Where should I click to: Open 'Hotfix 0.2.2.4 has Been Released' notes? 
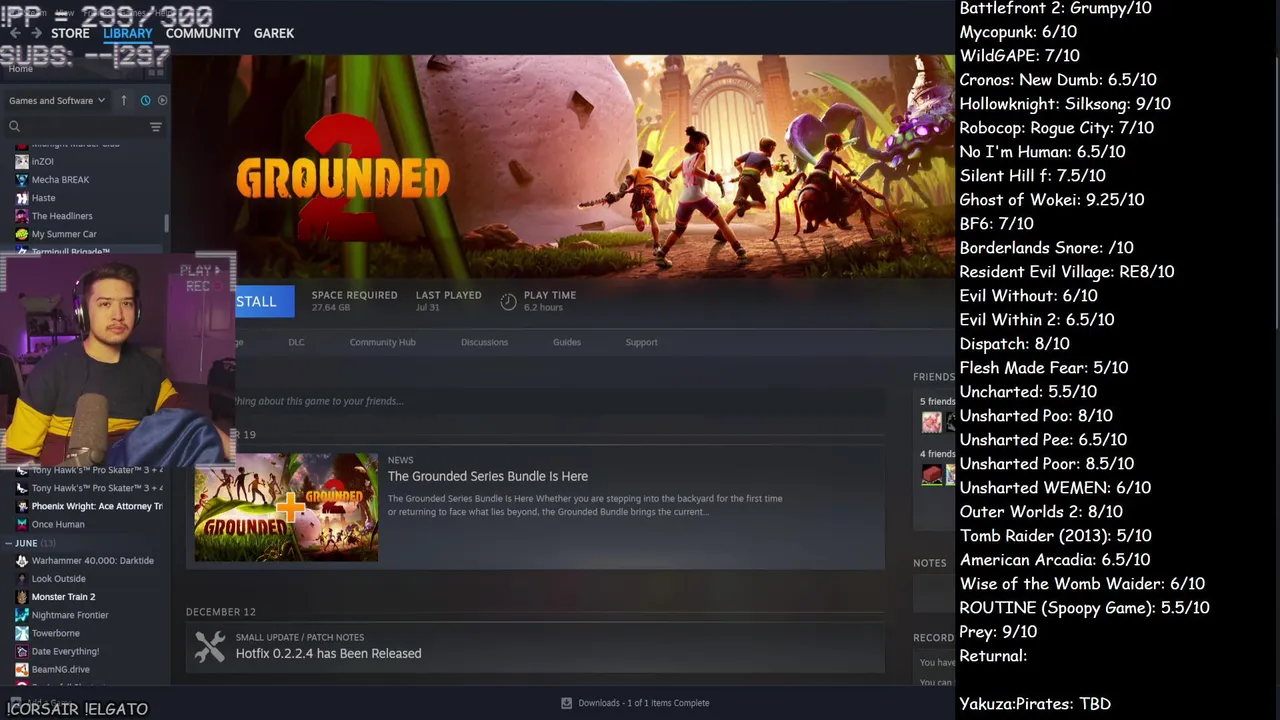[328, 654]
